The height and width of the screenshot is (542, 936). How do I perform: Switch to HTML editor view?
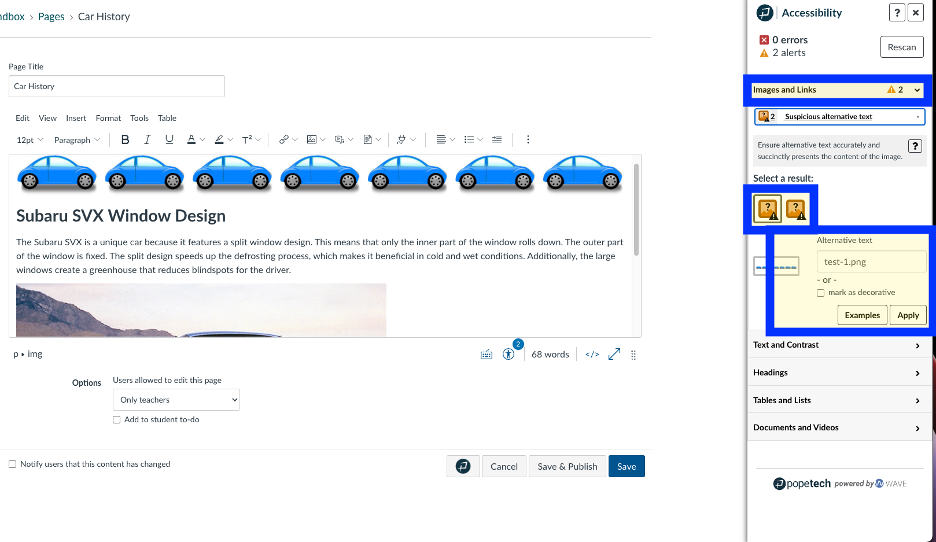coord(592,355)
